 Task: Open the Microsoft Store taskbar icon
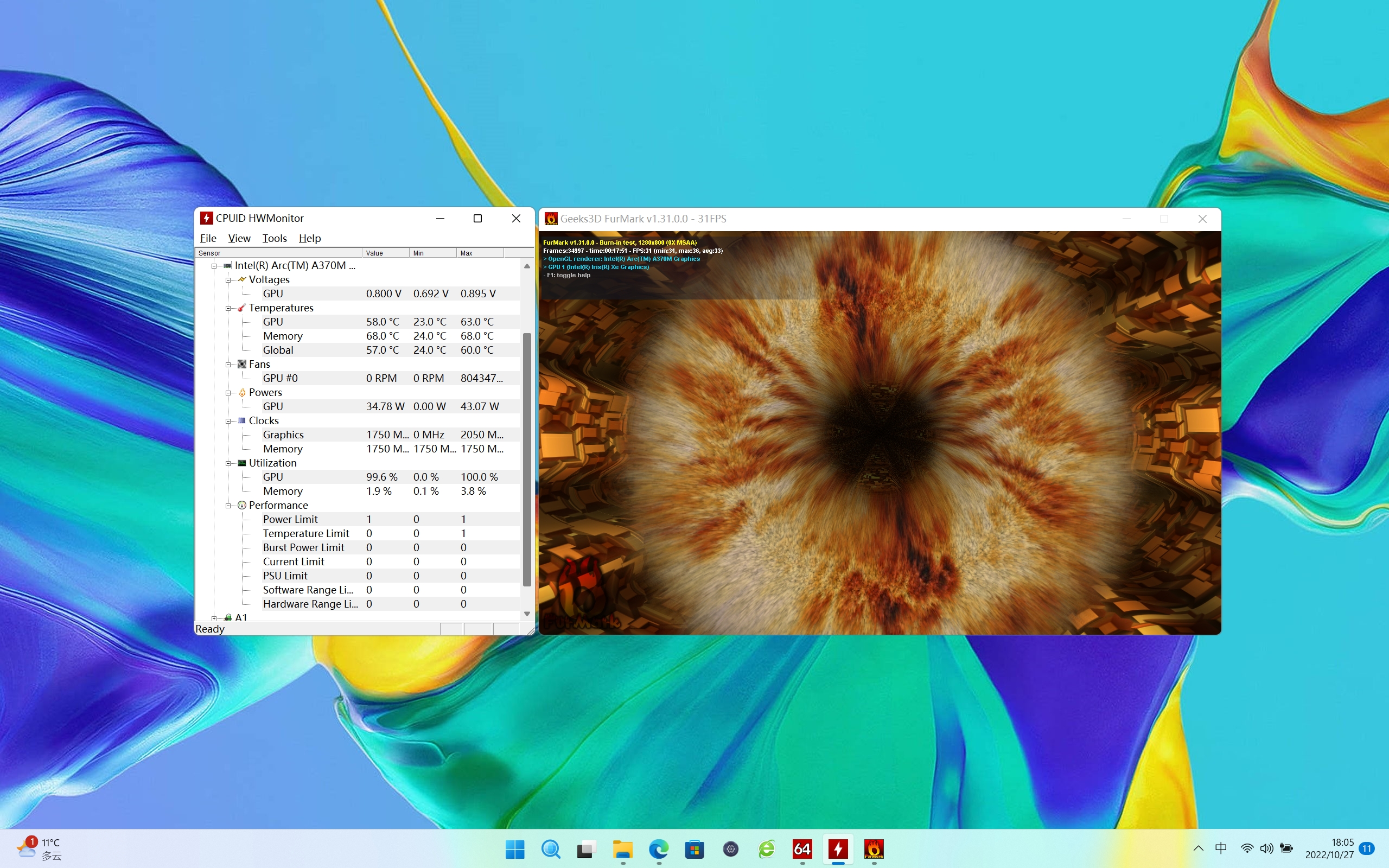(x=694, y=848)
